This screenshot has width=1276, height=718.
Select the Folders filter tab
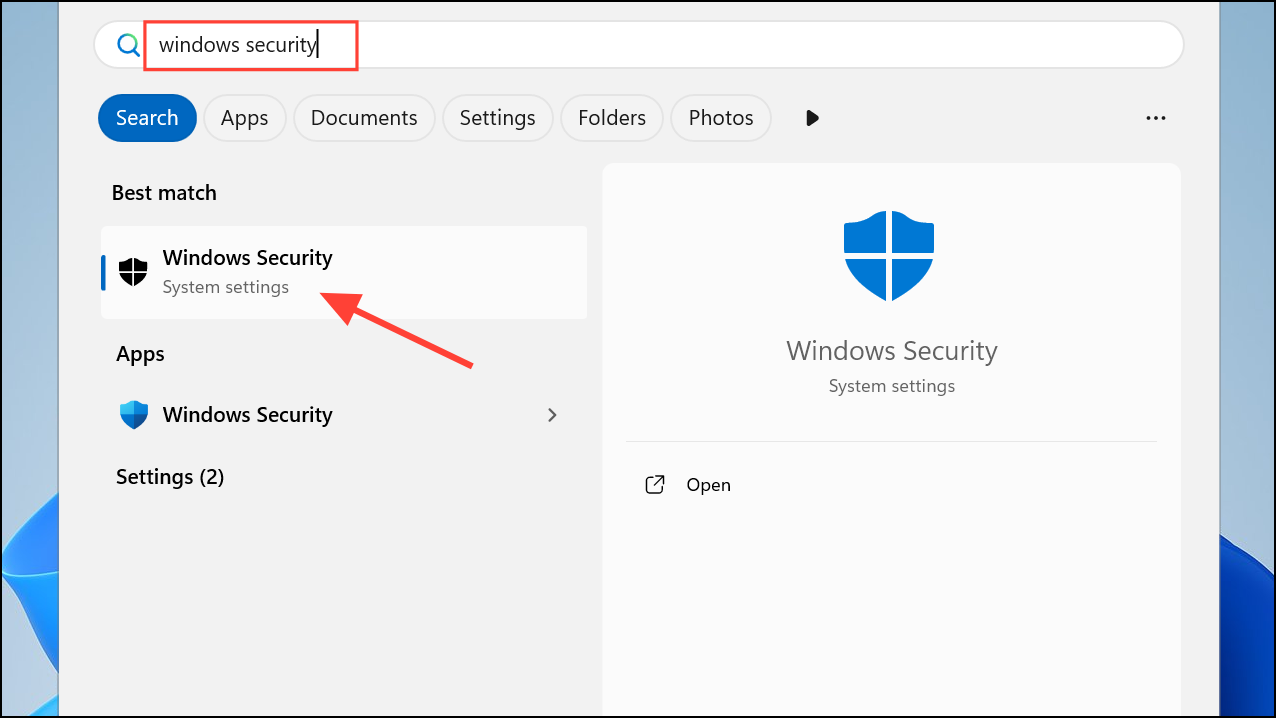click(611, 118)
